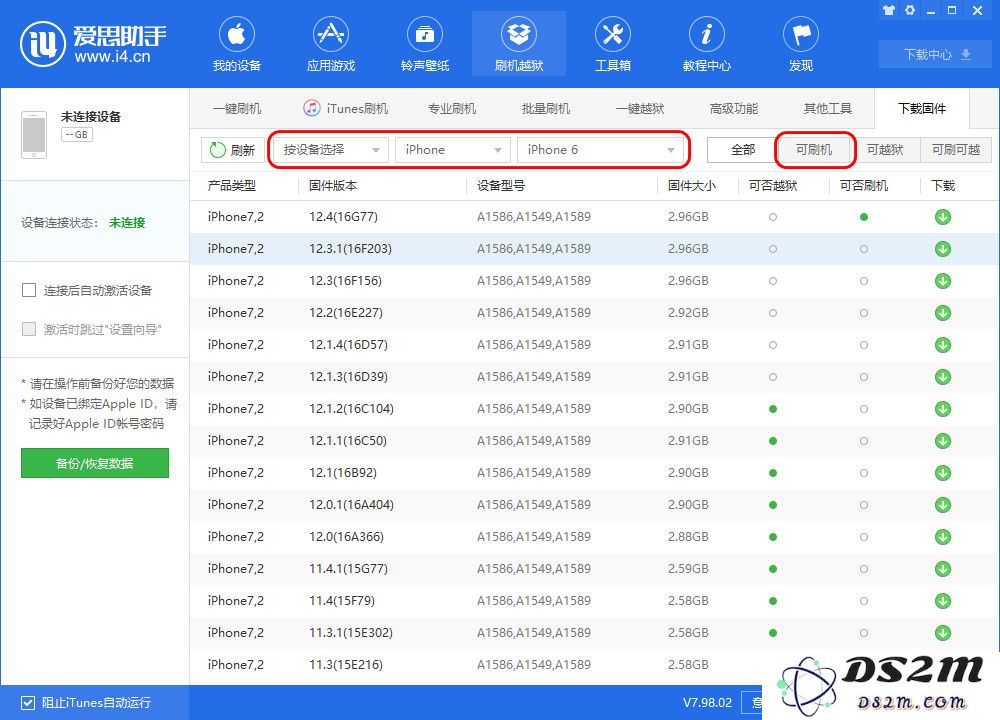Switch to iTunes刷机 tab
This screenshot has height=720, width=1000.
[x=346, y=108]
